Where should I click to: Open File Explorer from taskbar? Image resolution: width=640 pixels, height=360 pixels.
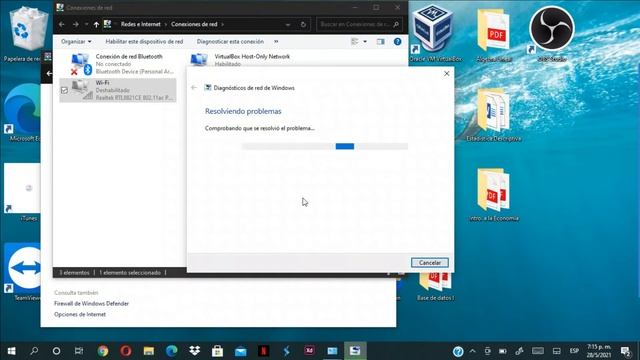149,351
